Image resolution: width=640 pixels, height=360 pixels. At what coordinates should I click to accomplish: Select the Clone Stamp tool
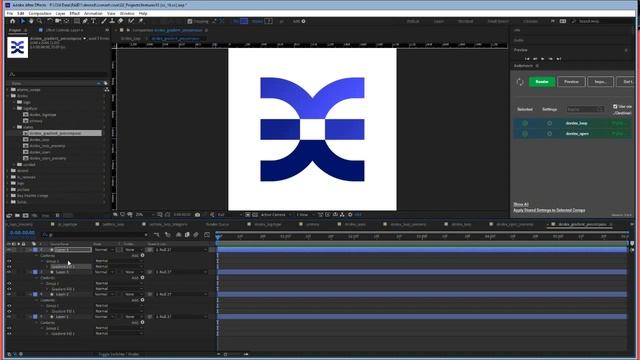pyautogui.click(x=112, y=21)
